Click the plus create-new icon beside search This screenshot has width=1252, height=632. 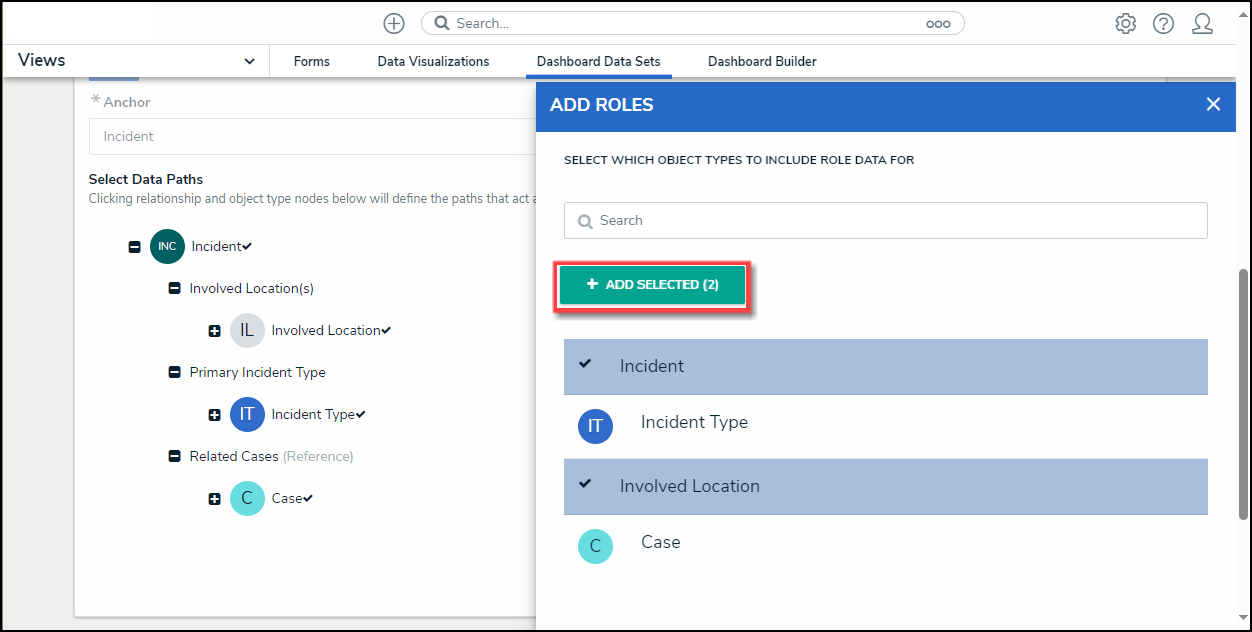pos(394,23)
